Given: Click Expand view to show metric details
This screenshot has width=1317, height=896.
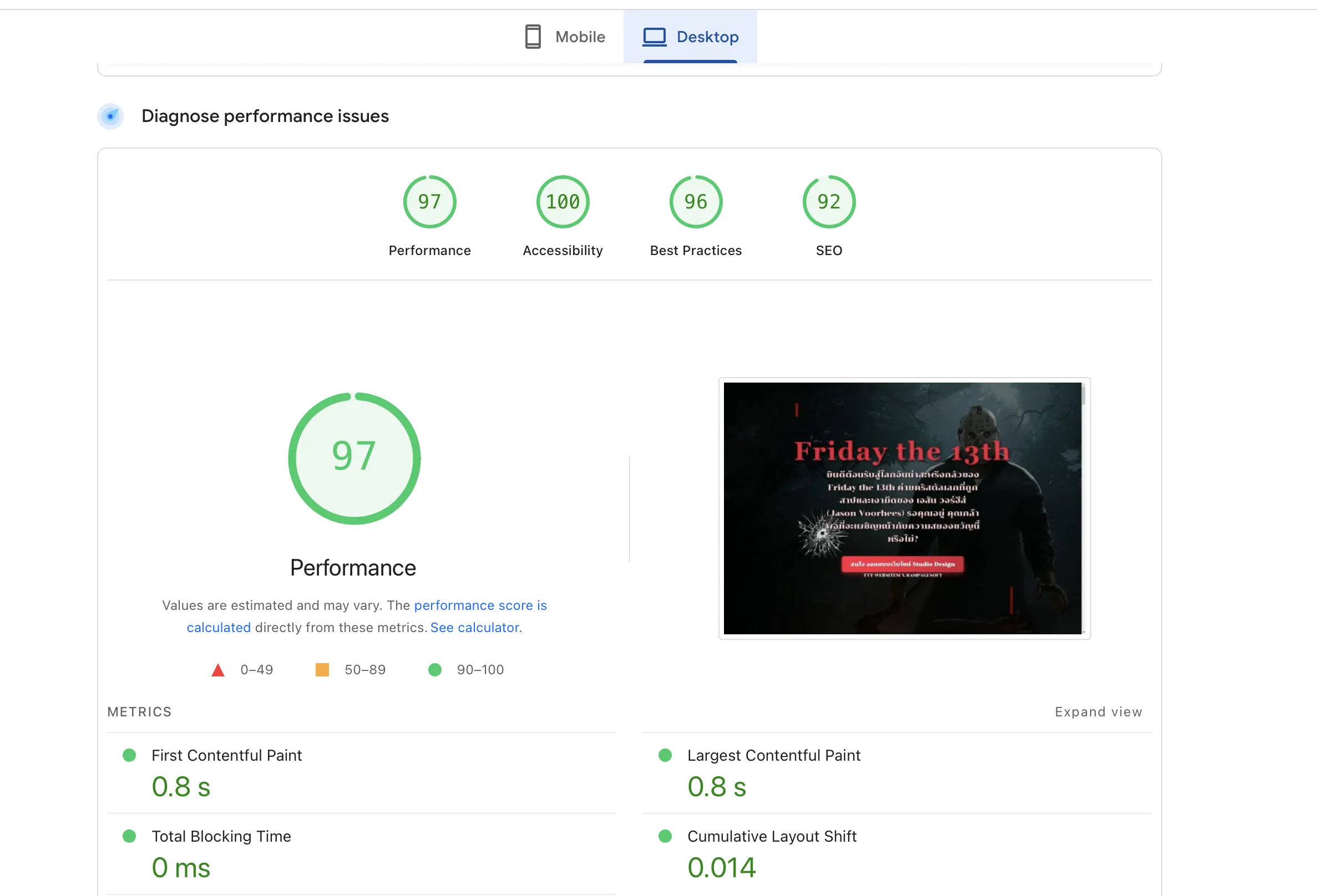Looking at the screenshot, I should point(1098,712).
